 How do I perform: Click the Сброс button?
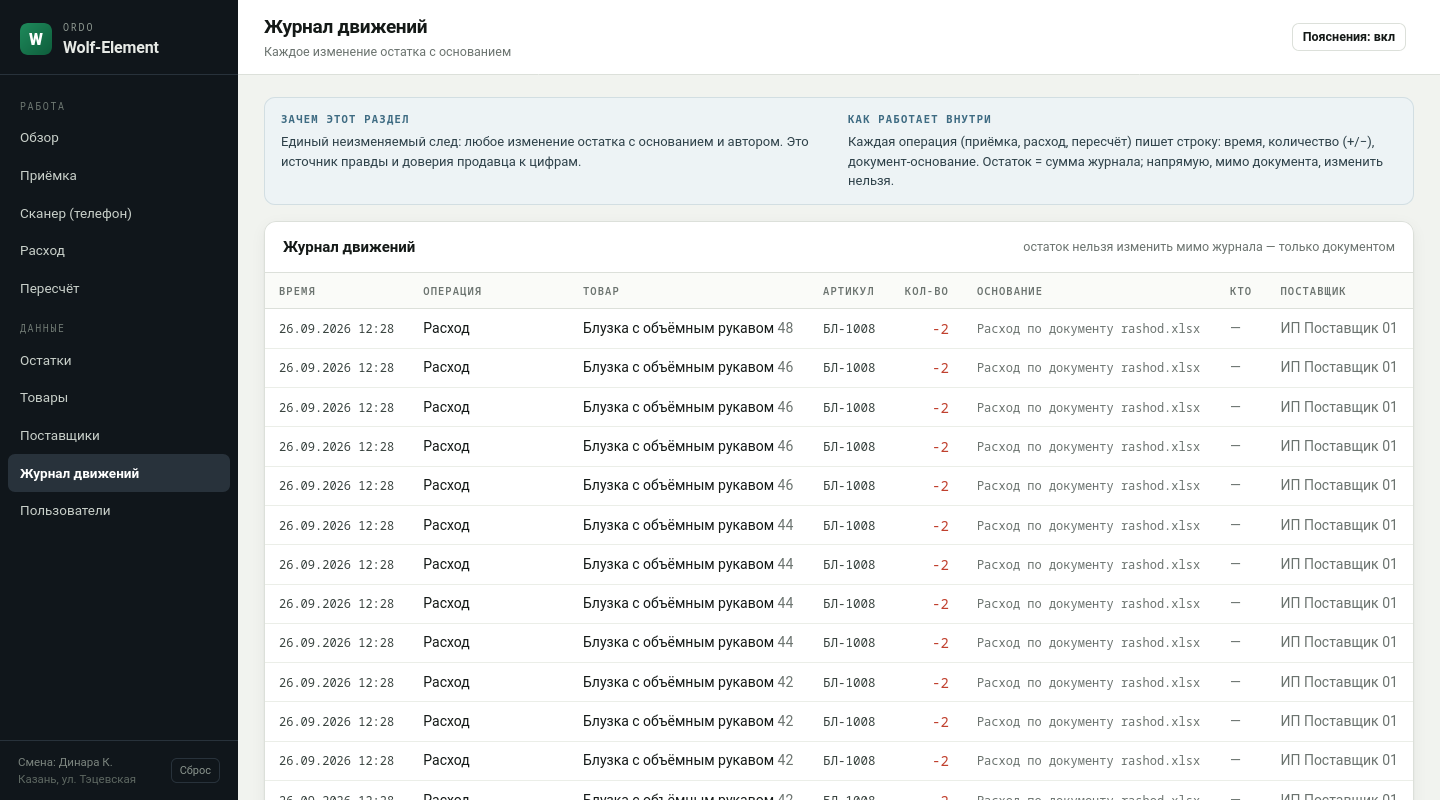pos(195,770)
